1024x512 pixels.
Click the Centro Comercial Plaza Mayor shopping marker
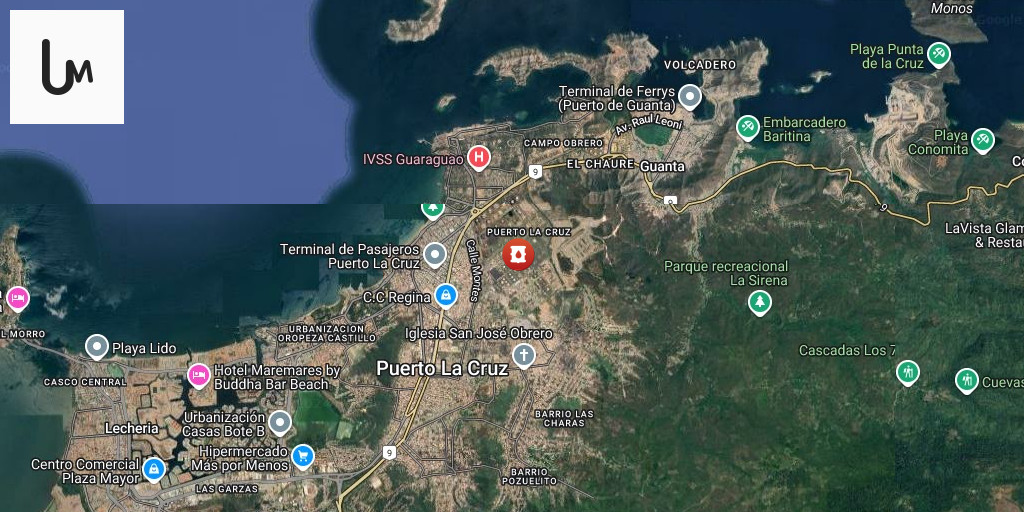(153, 469)
